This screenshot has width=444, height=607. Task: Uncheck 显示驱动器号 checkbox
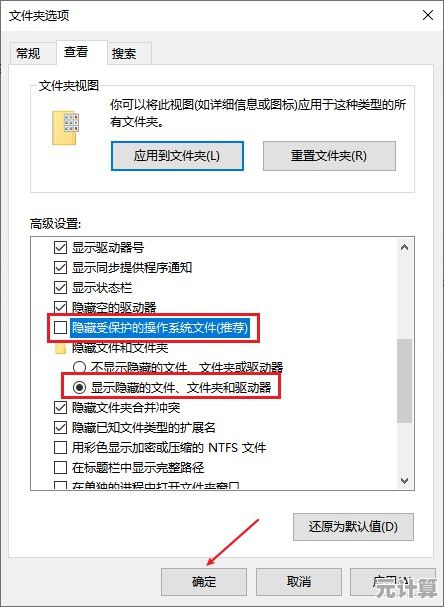tap(60, 247)
